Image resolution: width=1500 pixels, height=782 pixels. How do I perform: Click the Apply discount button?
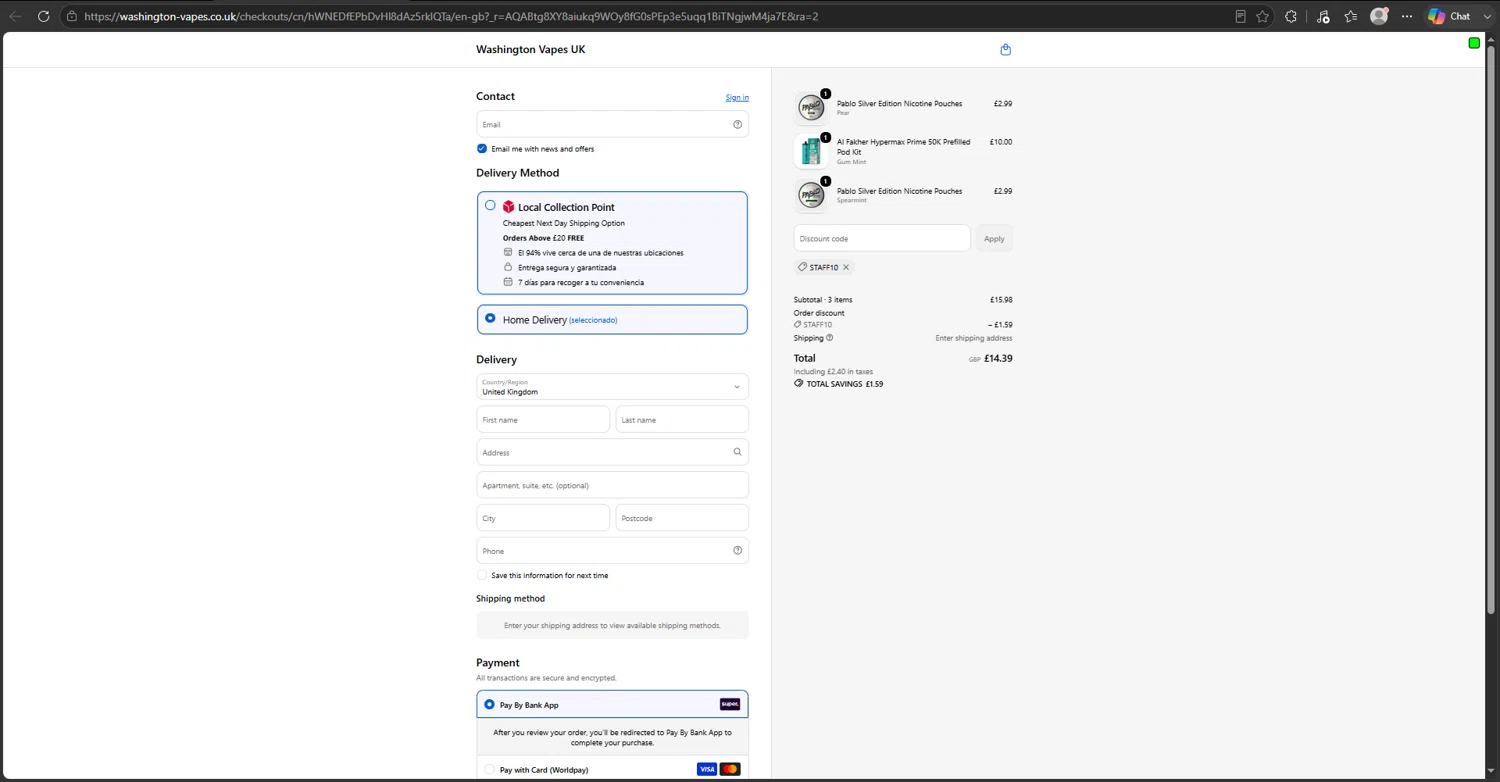click(x=994, y=238)
